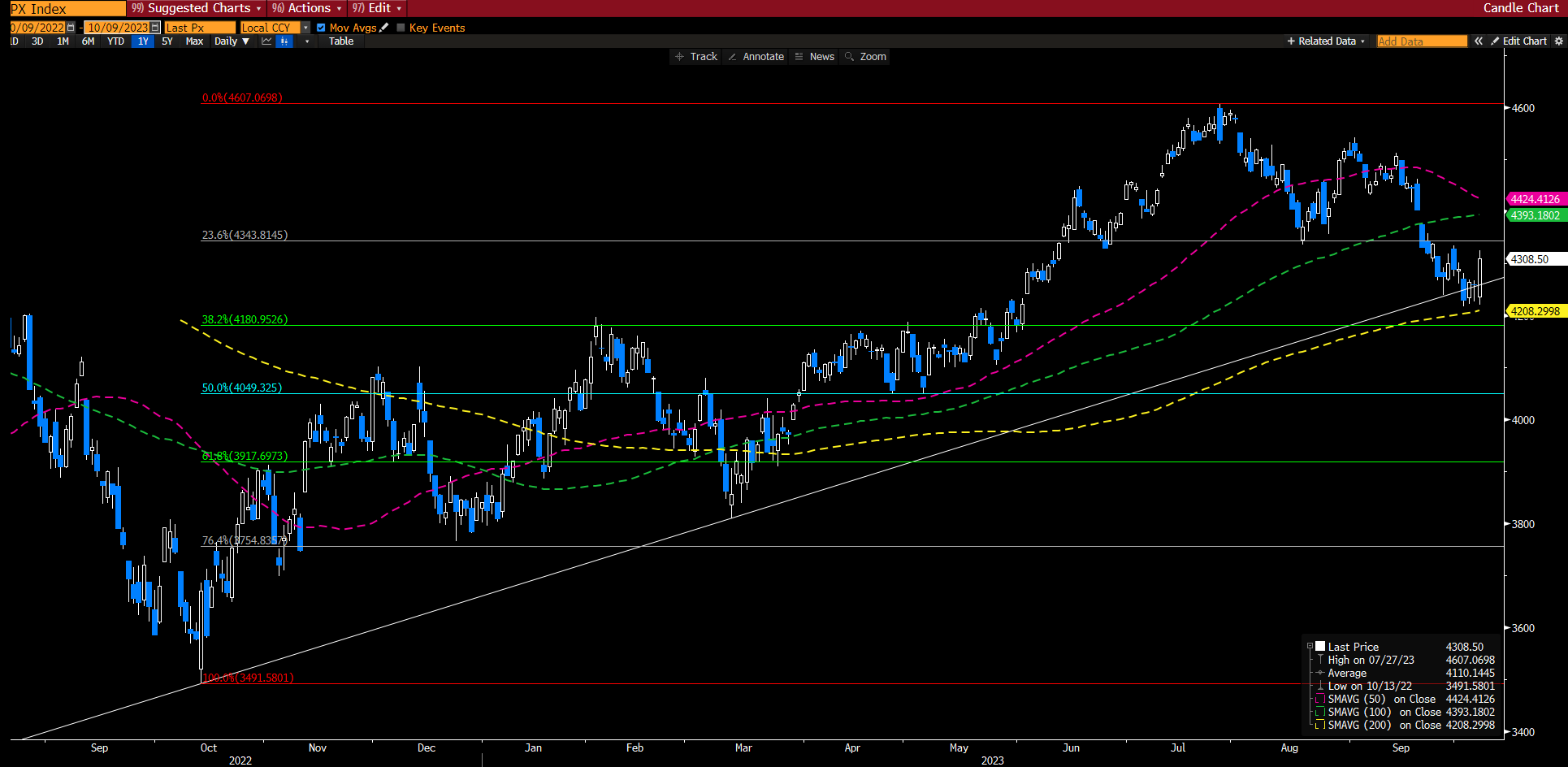
Task: Select the 1M time range
Action: click(63, 41)
